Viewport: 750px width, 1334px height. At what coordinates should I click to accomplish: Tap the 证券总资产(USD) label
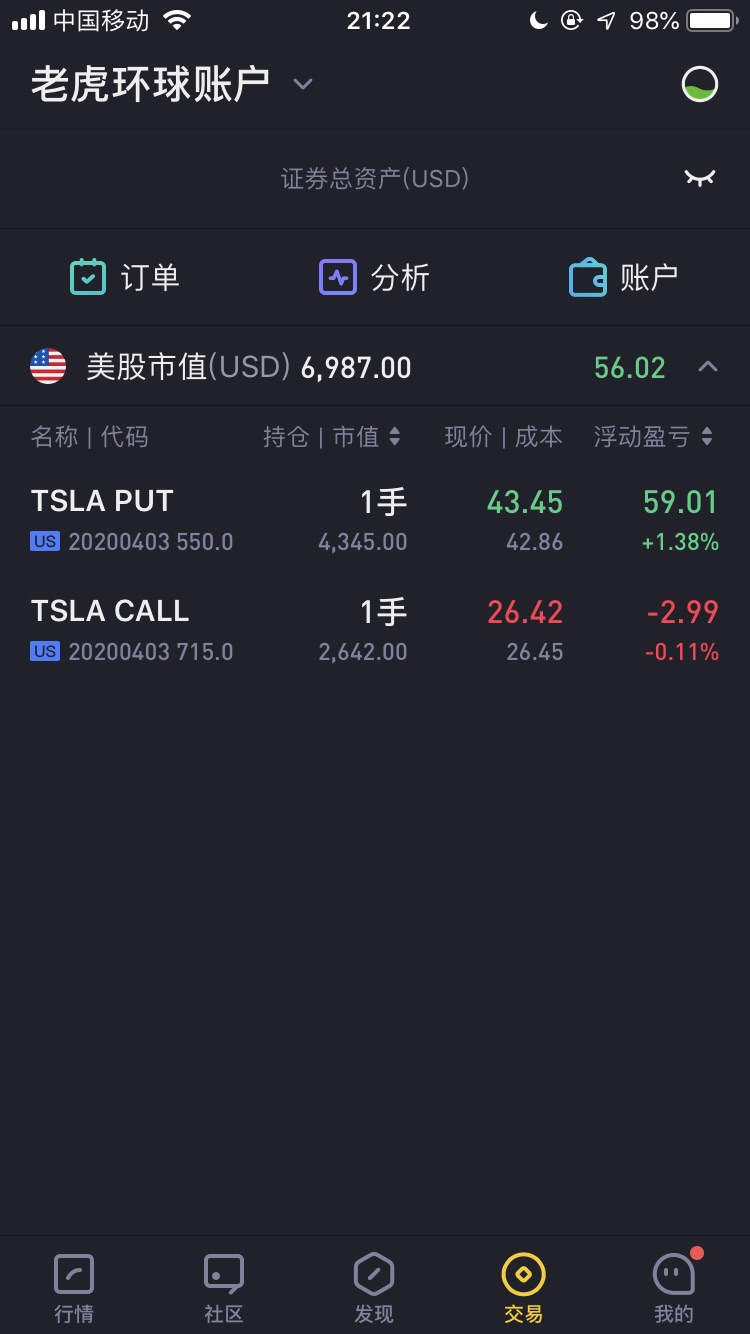375,179
